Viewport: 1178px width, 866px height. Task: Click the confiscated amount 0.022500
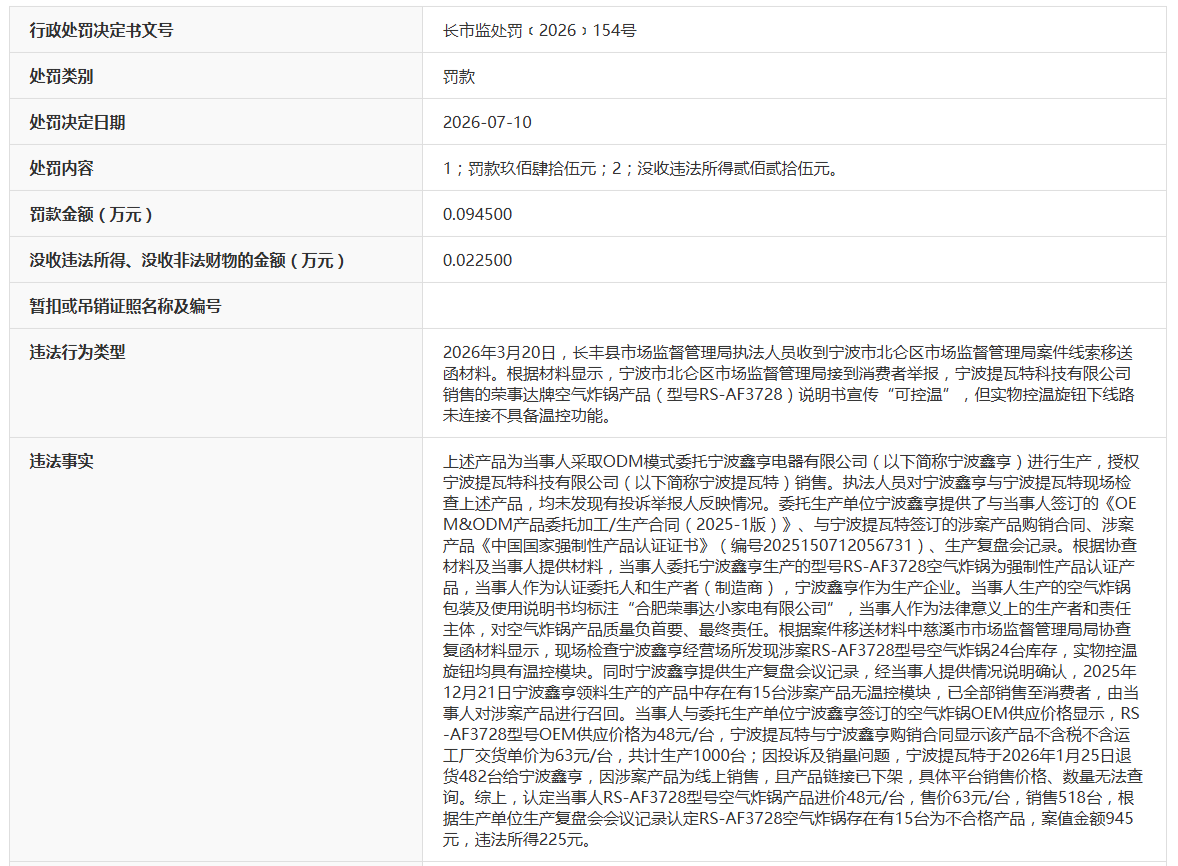pos(477,261)
